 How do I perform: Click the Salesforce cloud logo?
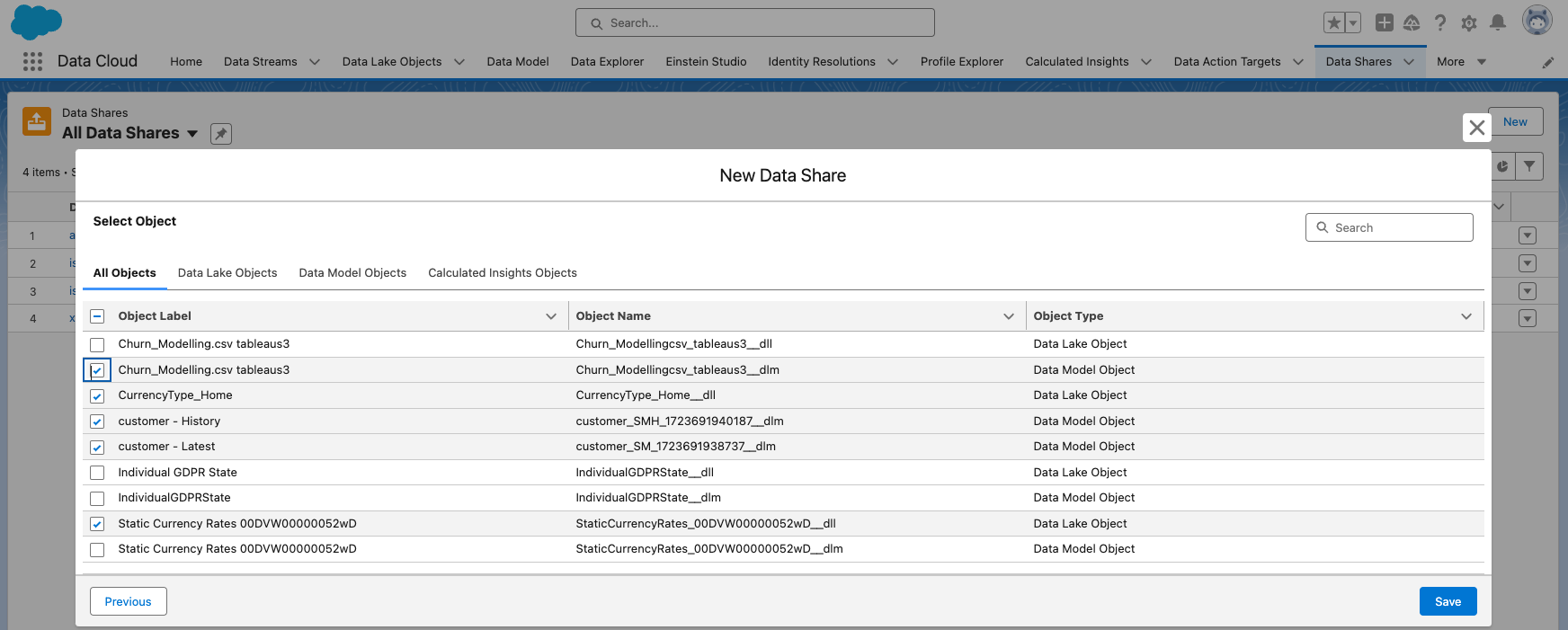(x=36, y=22)
